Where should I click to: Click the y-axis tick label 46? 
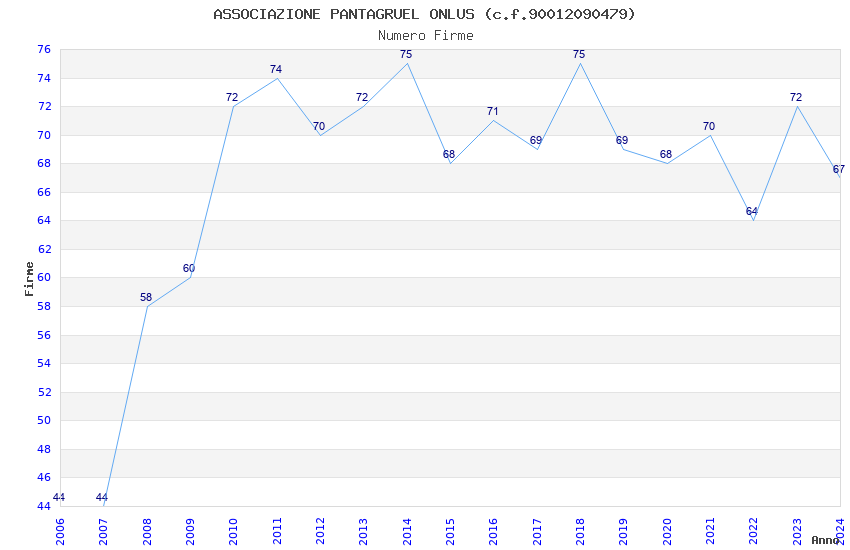click(x=44, y=477)
